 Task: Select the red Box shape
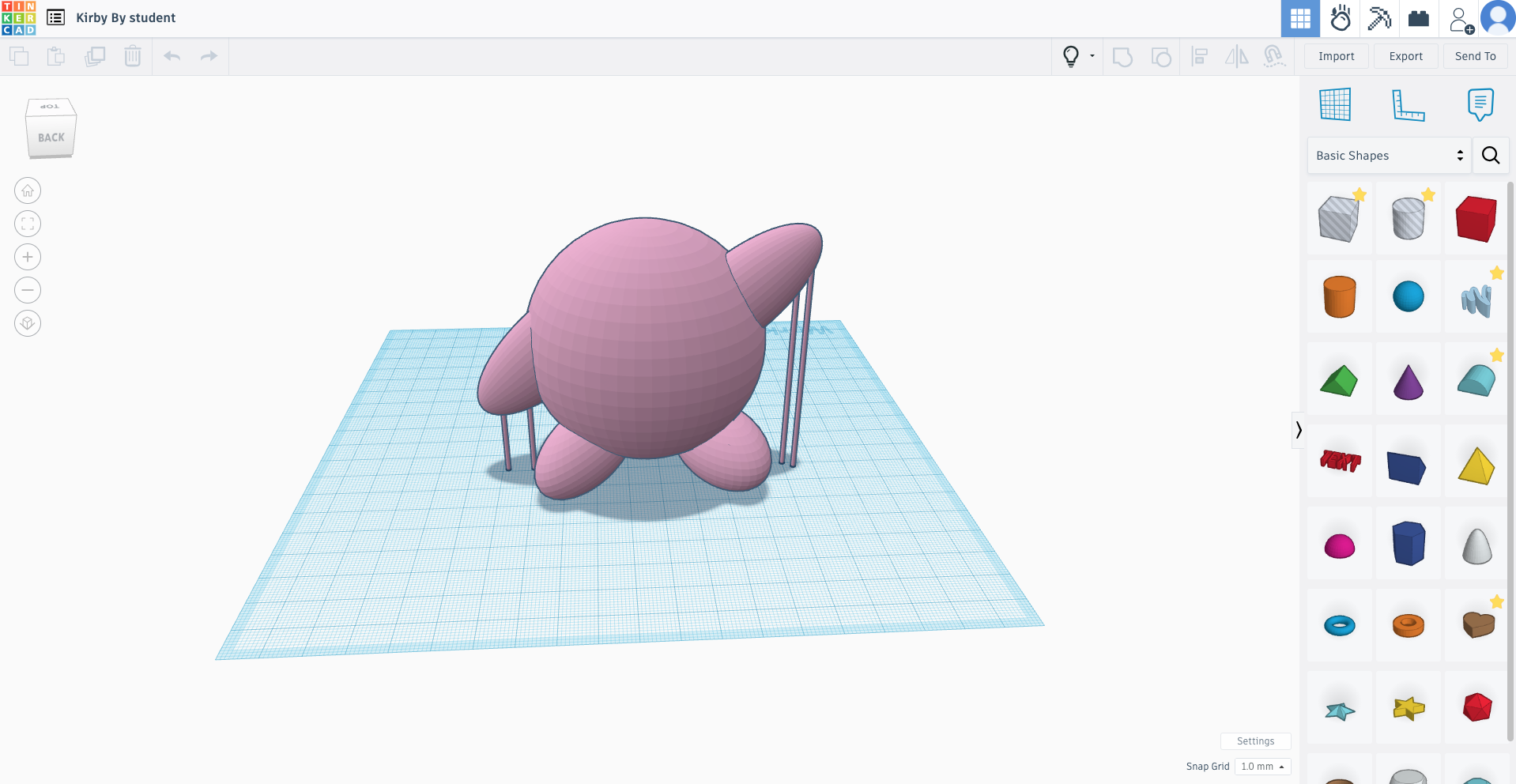(x=1476, y=219)
